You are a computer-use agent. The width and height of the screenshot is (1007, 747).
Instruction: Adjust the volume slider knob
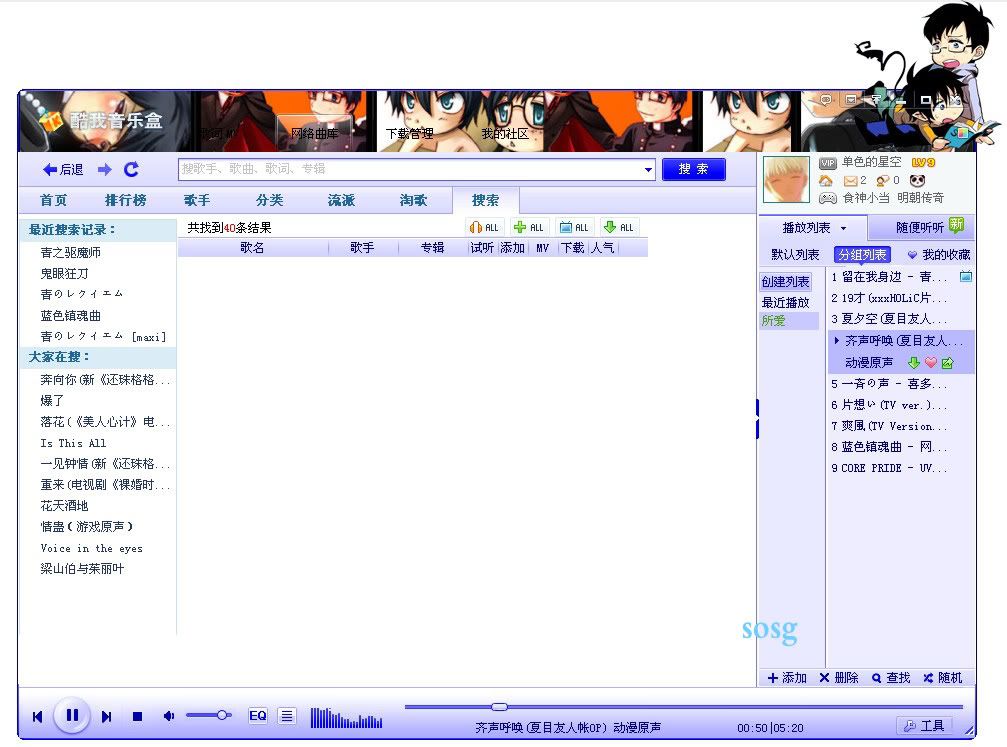coord(222,715)
